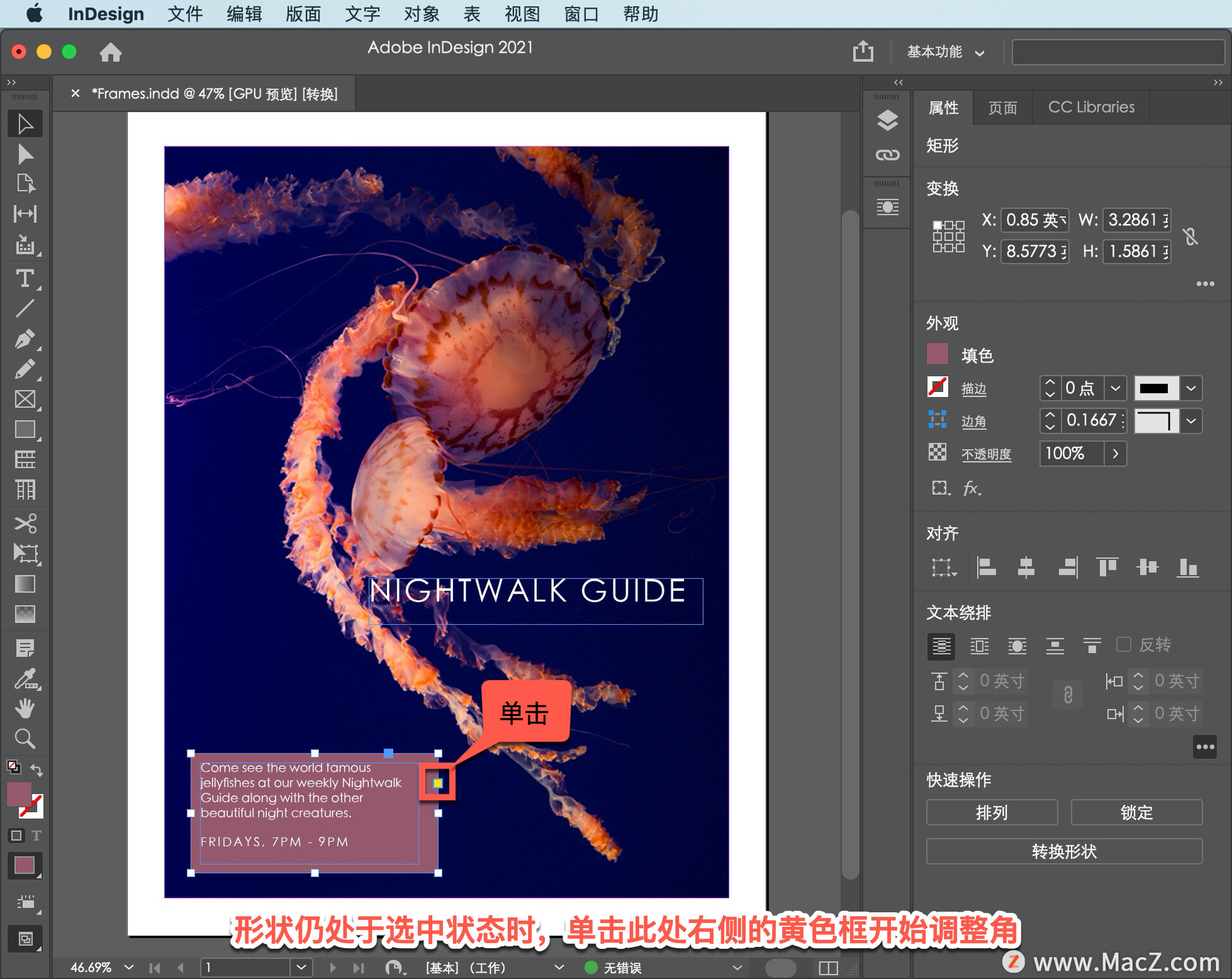Switch to the 页面 tab
Viewport: 1232px width, 979px height.
(1002, 107)
